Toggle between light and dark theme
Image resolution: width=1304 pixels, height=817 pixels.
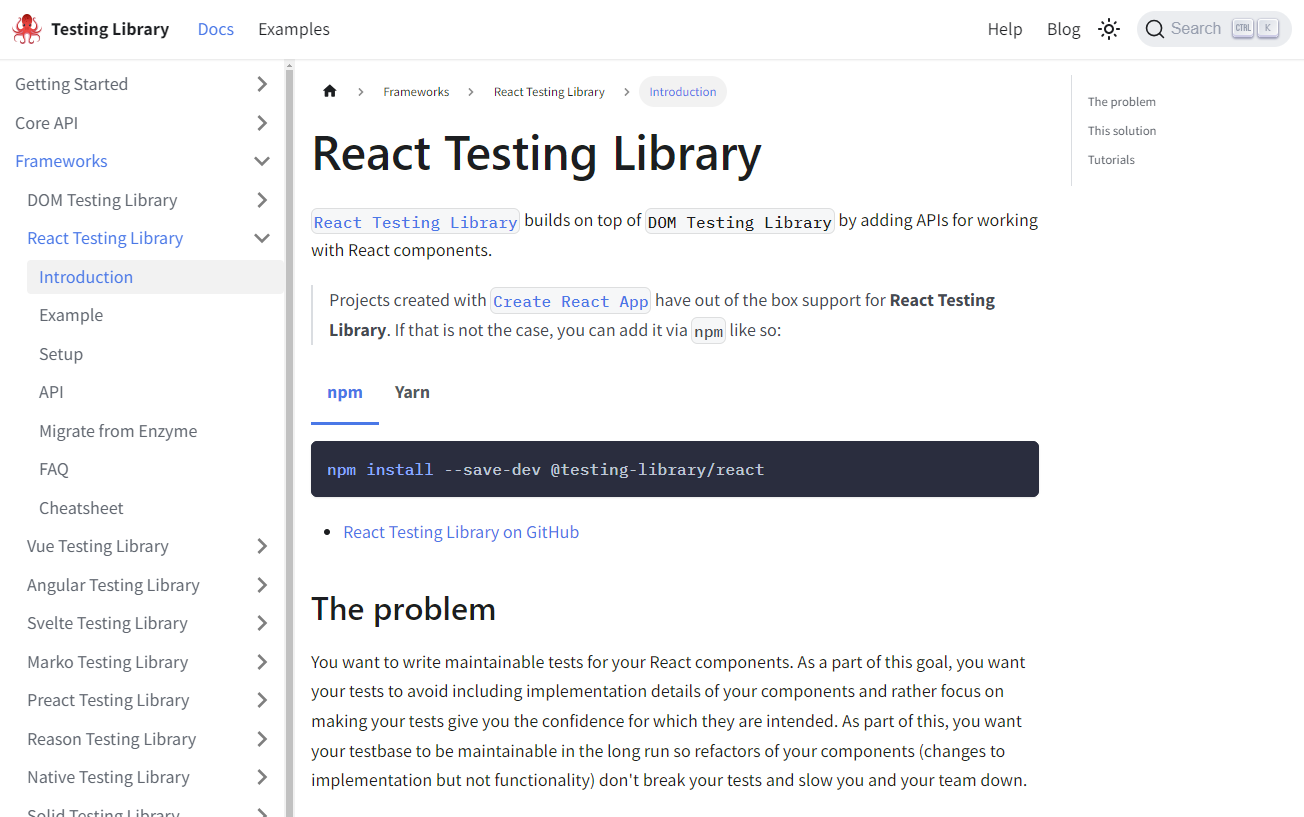pyautogui.click(x=1108, y=28)
